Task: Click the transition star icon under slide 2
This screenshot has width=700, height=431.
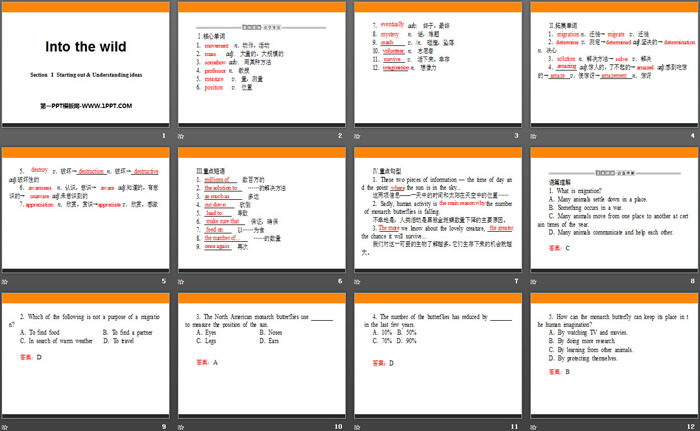Action: tap(182, 136)
